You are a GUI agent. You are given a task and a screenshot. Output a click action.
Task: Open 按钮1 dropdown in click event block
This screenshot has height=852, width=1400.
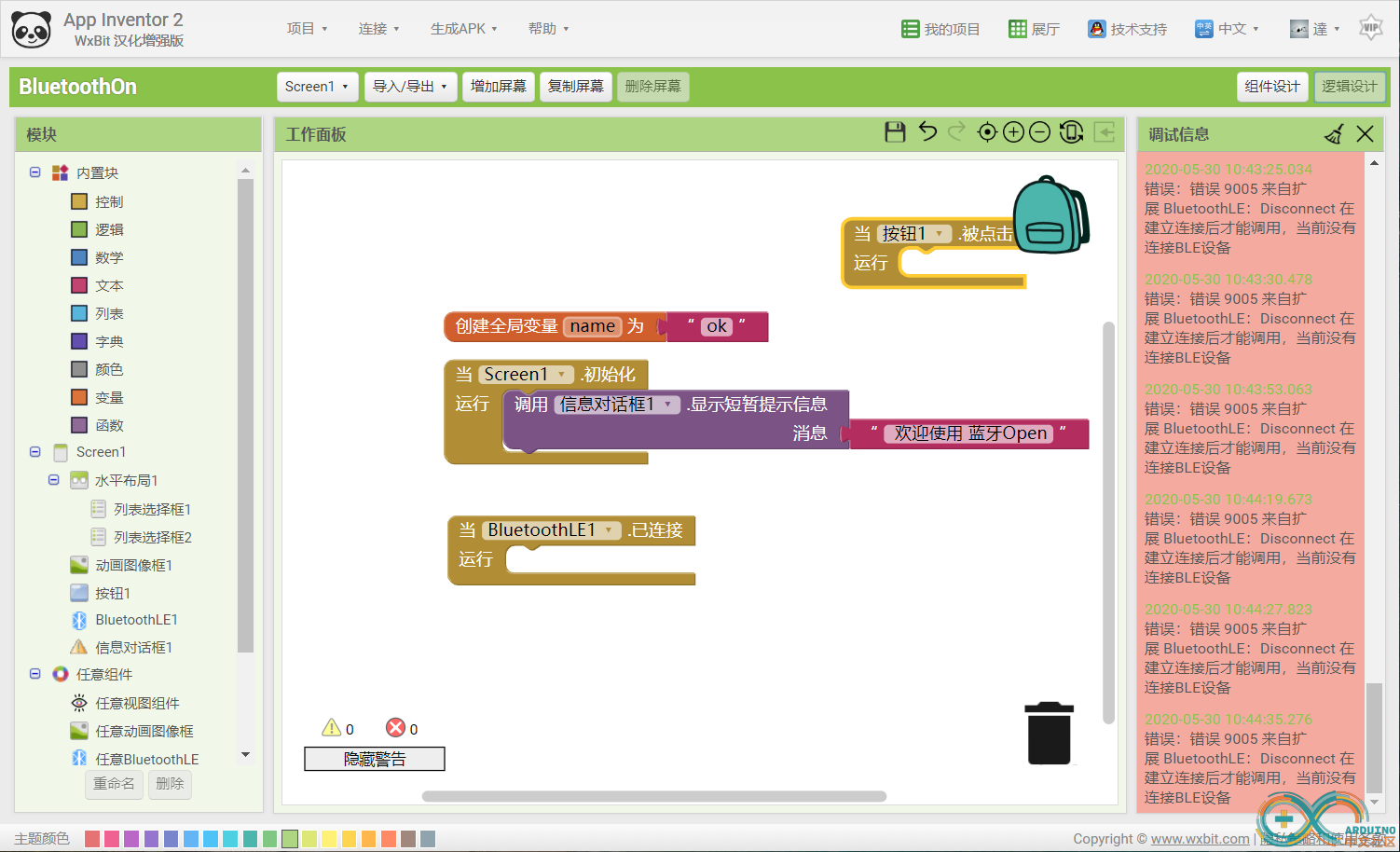[x=914, y=234]
